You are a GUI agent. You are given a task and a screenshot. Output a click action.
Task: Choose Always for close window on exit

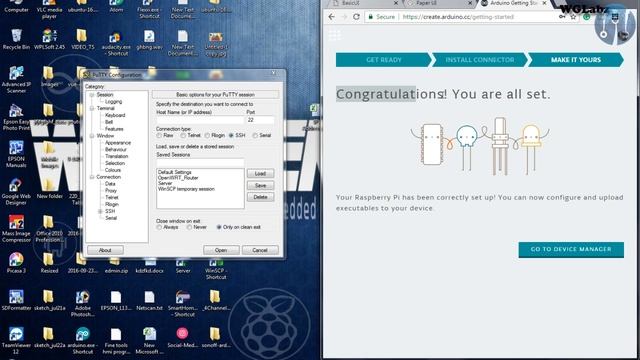[159, 227]
